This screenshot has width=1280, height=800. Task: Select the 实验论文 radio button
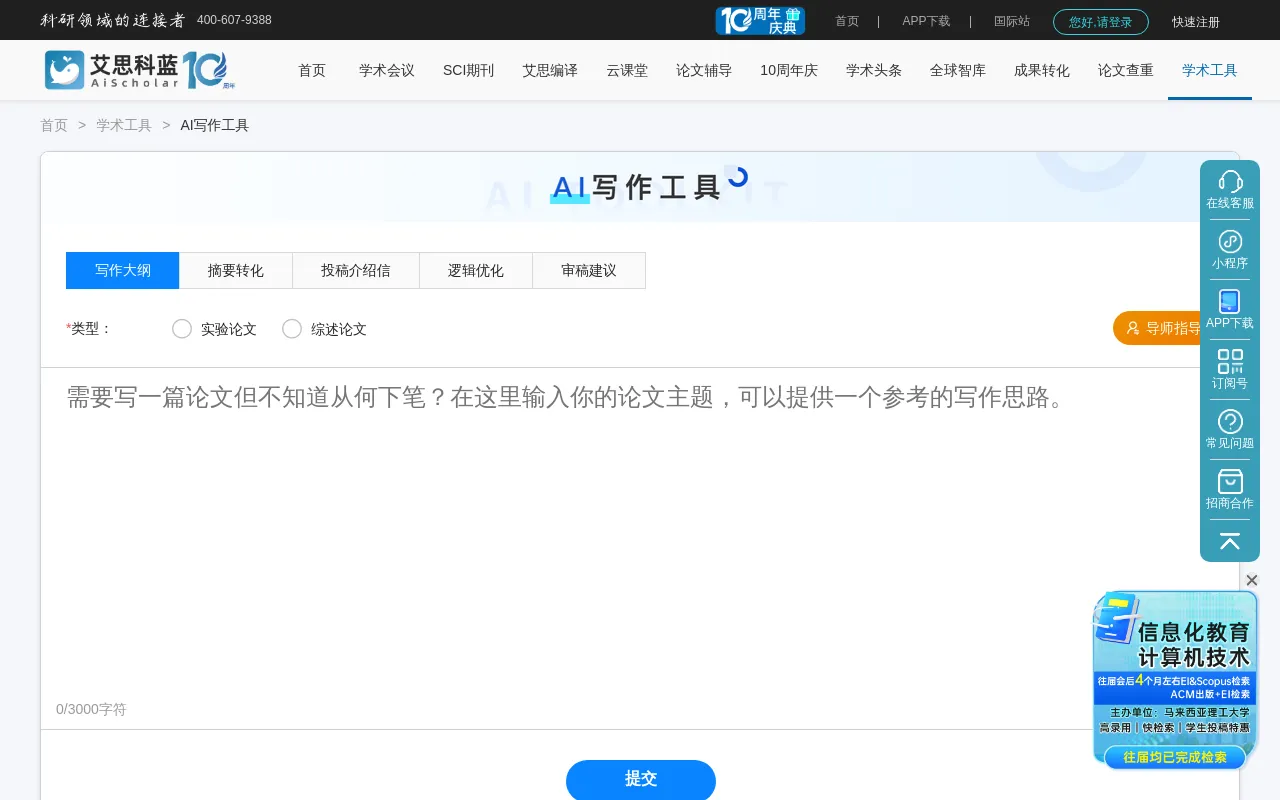pyautogui.click(x=182, y=329)
